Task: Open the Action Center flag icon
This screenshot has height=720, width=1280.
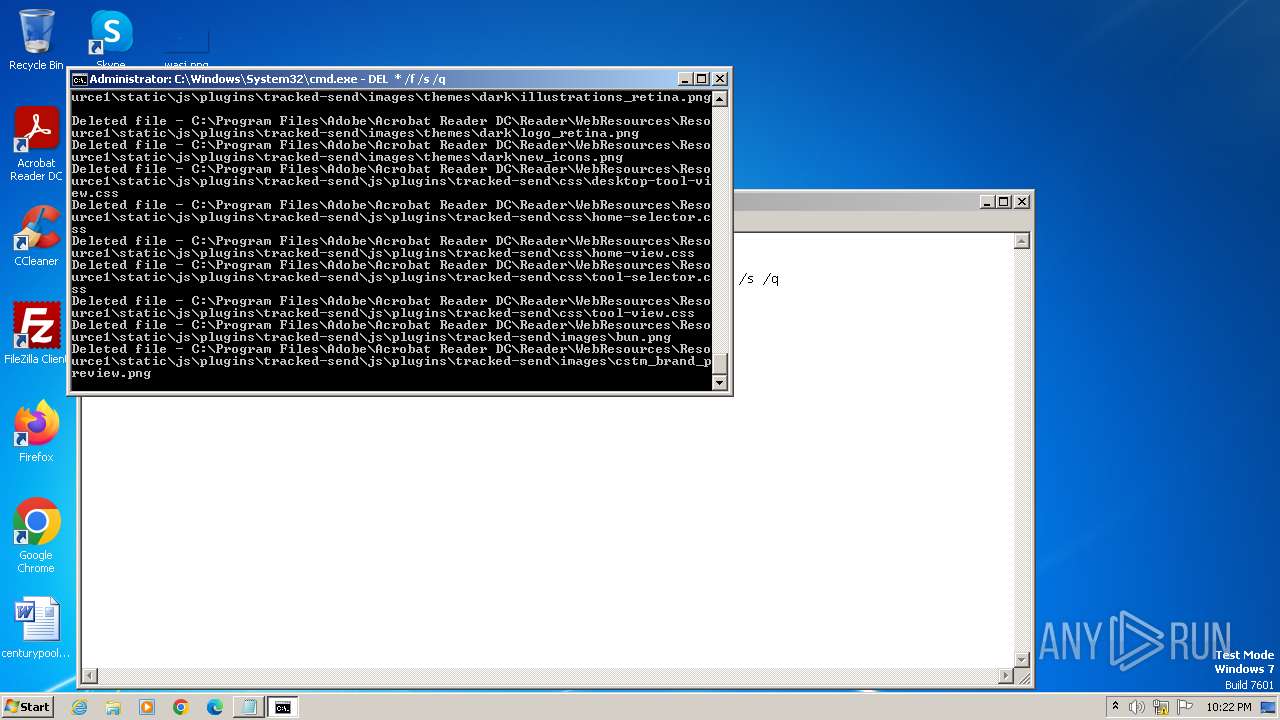Action: point(1185,707)
